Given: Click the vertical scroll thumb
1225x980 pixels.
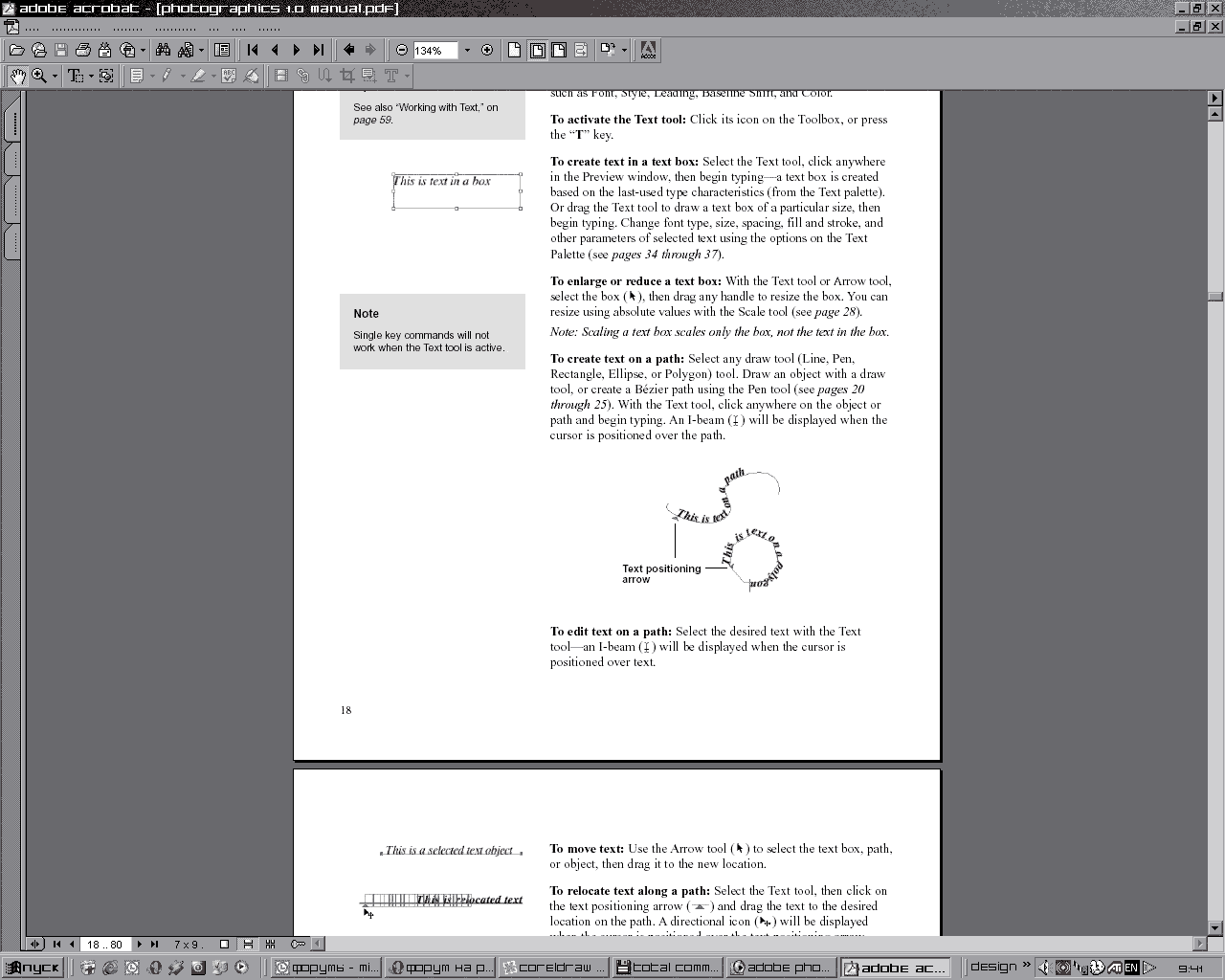Looking at the screenshot, I should (1215, 297).
